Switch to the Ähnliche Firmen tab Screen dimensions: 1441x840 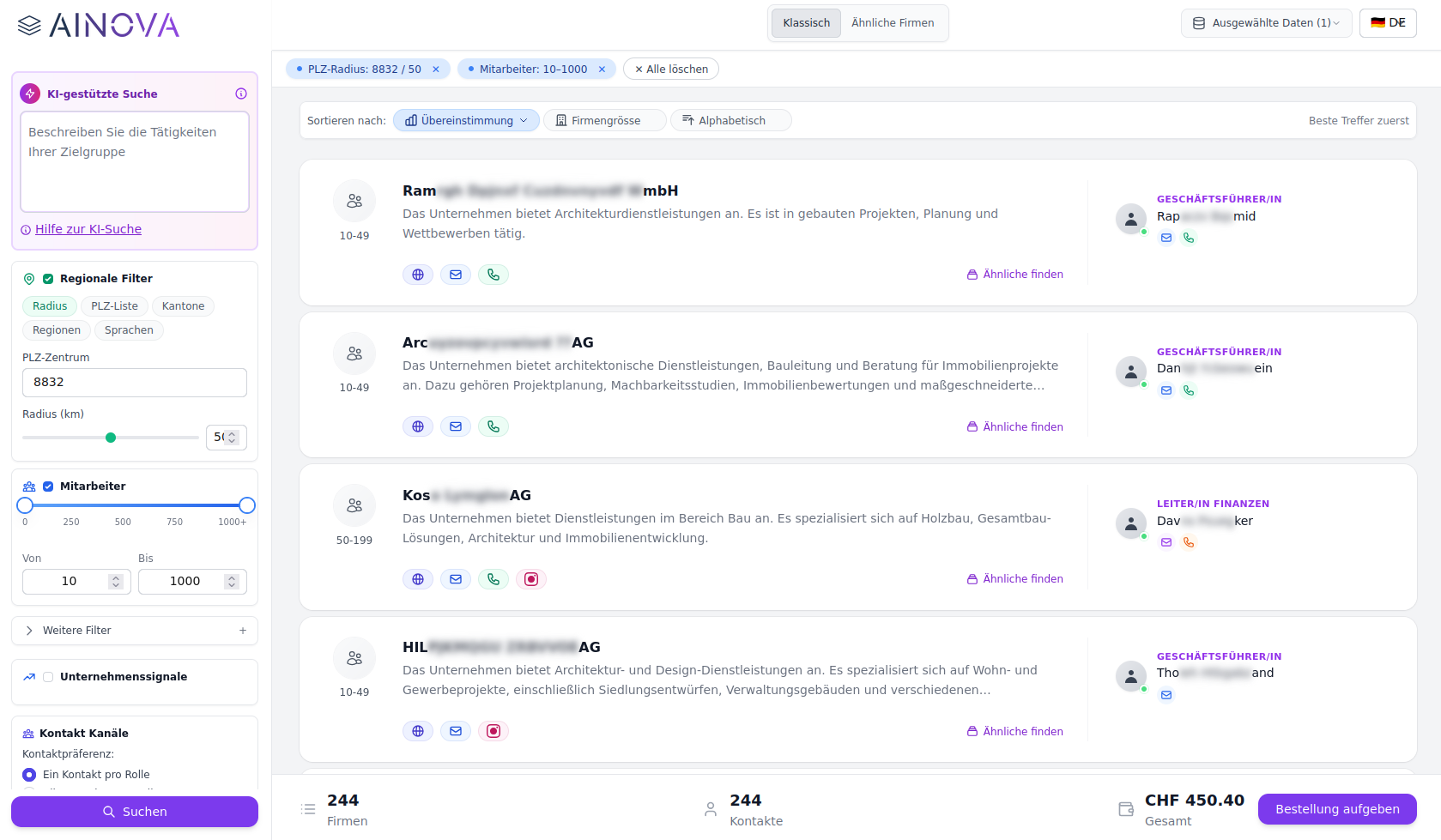tap(893, 23)
